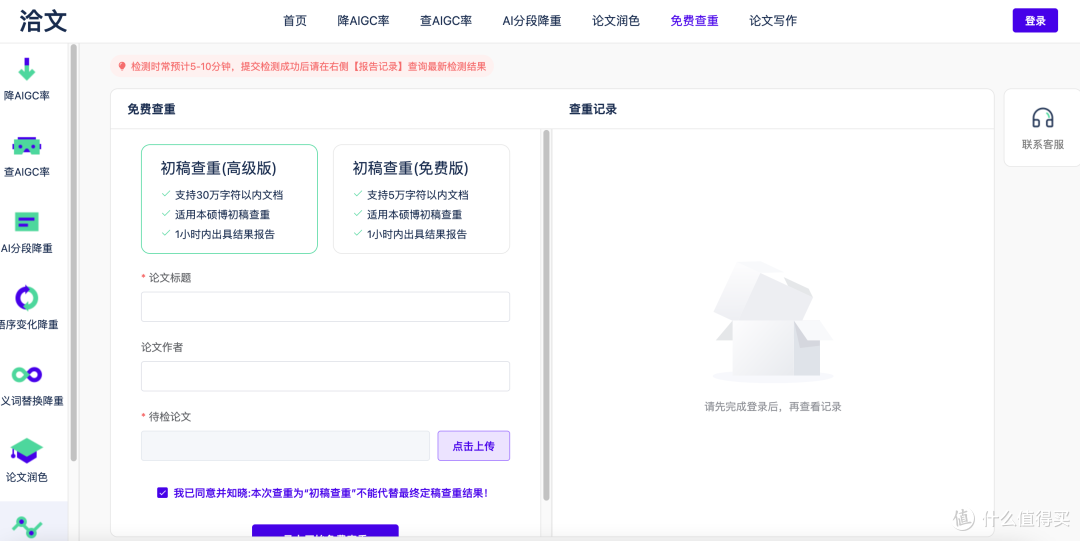Open the 查AIGC率 goggles sidebar icon

(26, 145)
